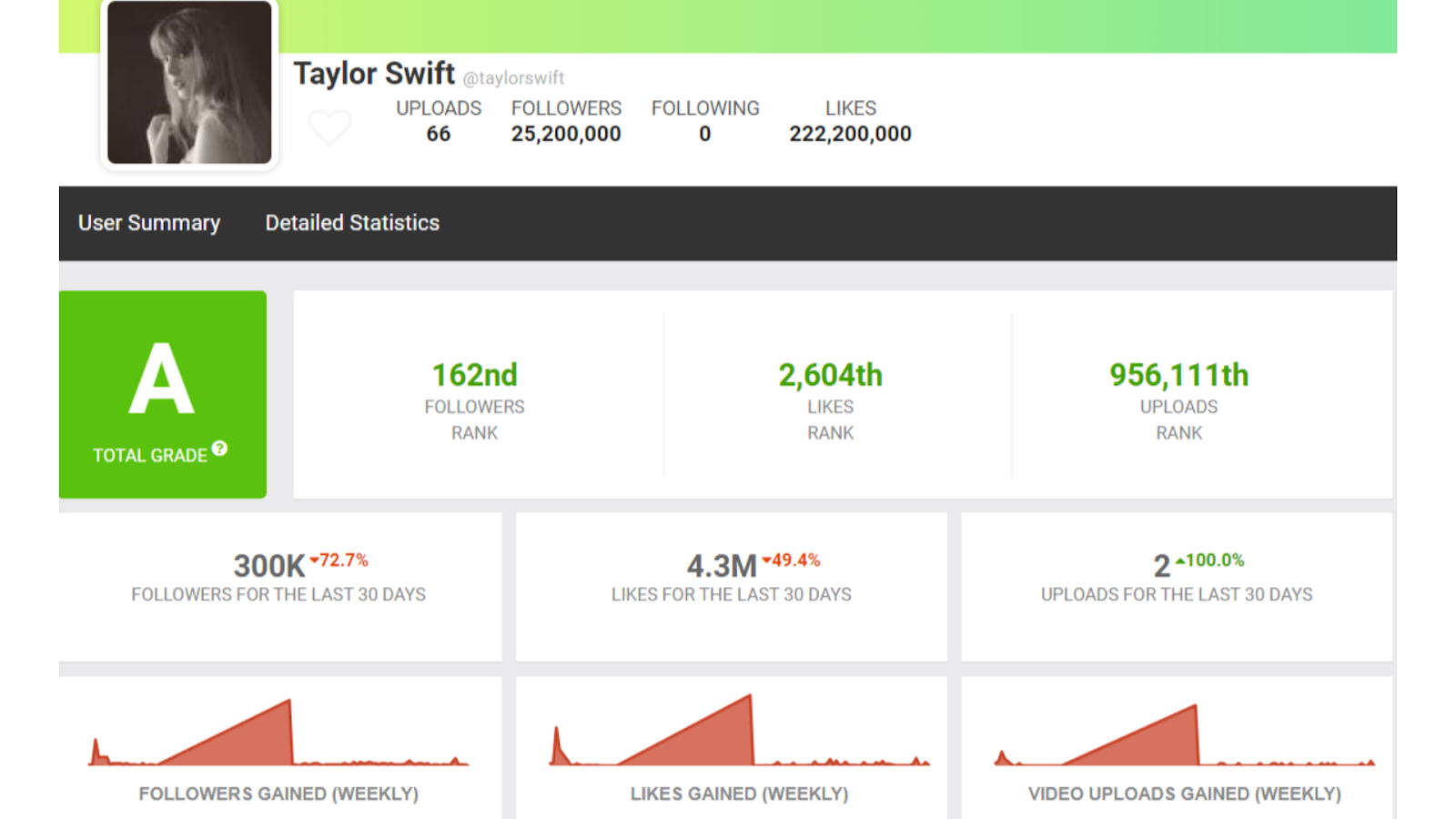Click the 72.7% followers decrease indicator
Image resolution: width=1456 pixels, height=819 pixels.
(339, 561)
